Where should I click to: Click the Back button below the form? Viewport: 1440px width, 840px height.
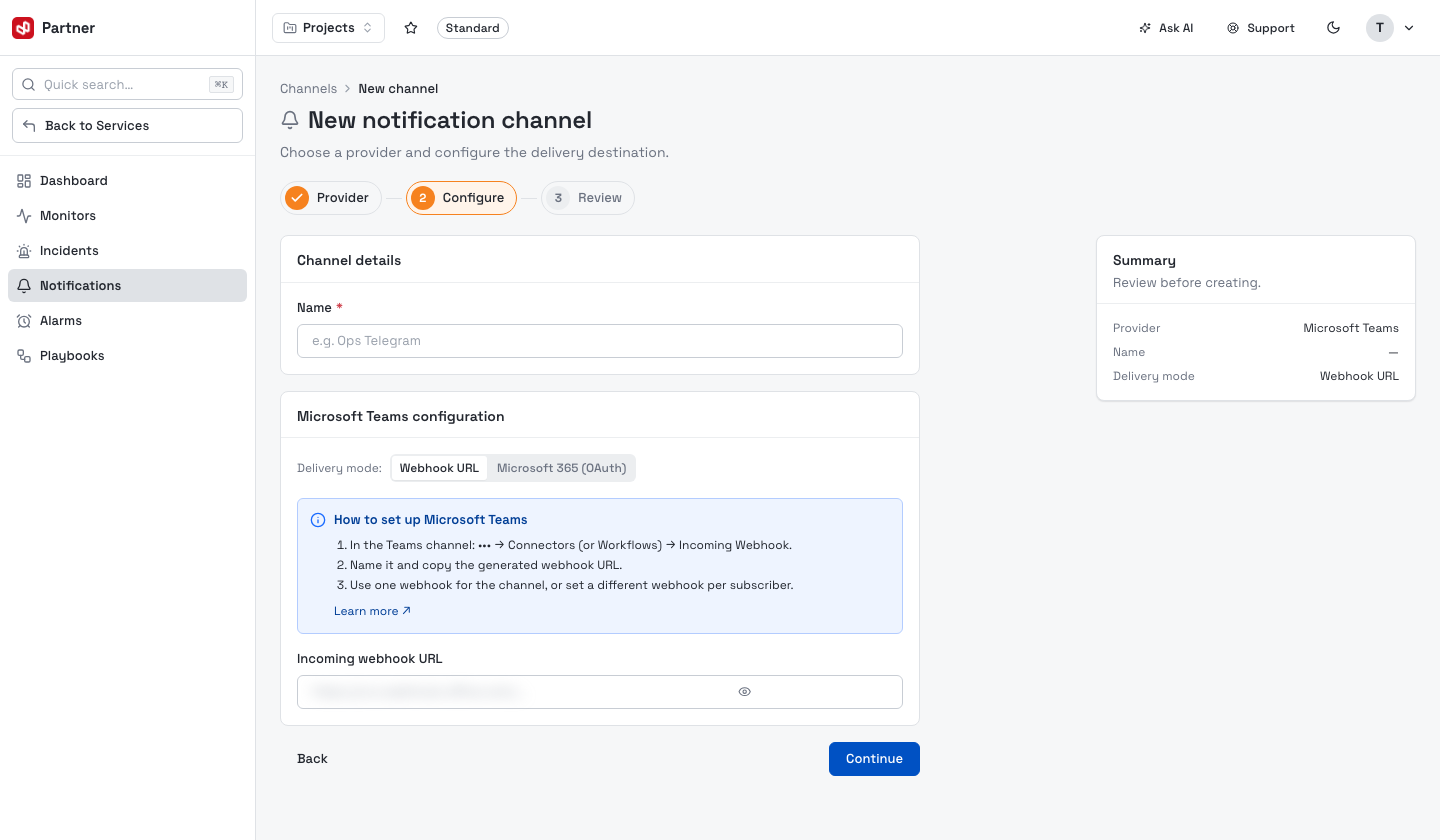click(312, 759)
